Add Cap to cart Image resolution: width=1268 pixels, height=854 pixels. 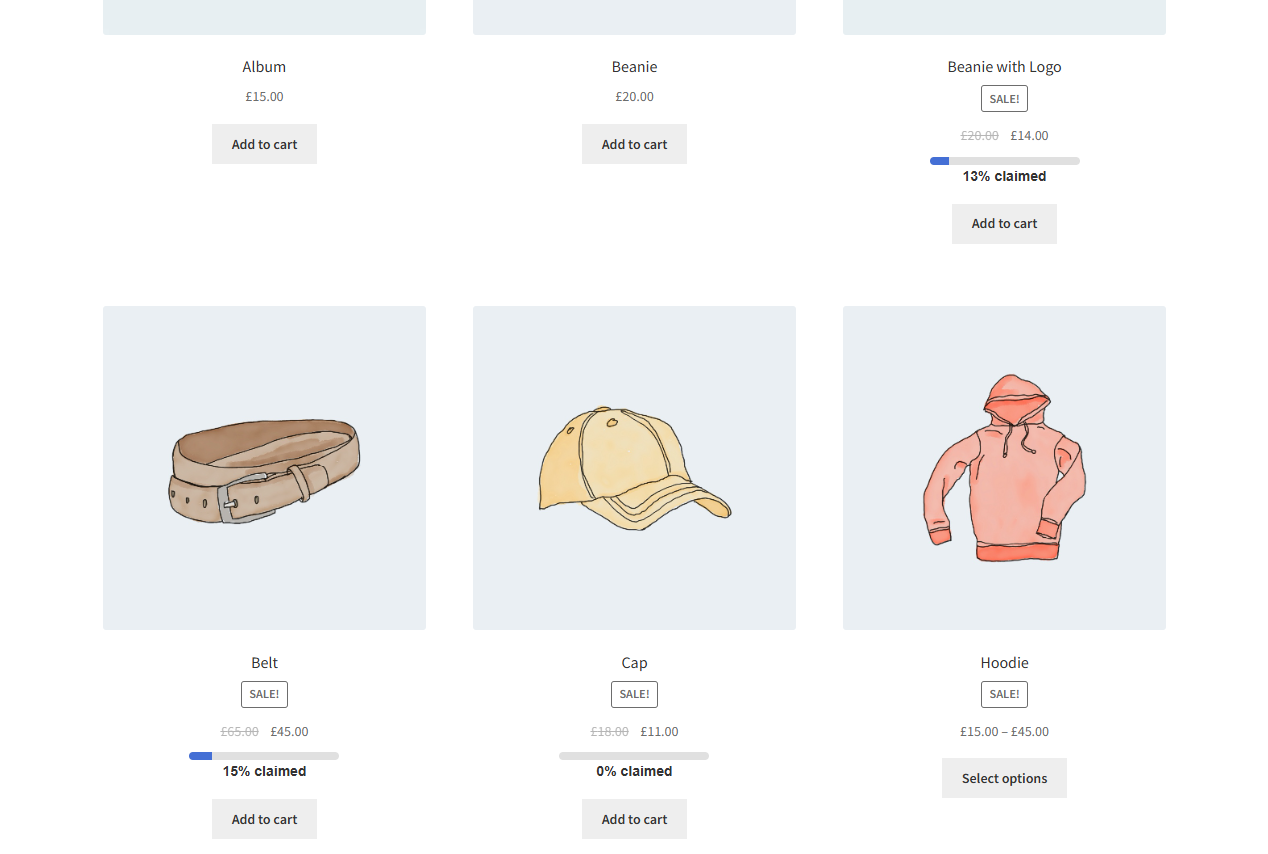(x=634, y=819)
